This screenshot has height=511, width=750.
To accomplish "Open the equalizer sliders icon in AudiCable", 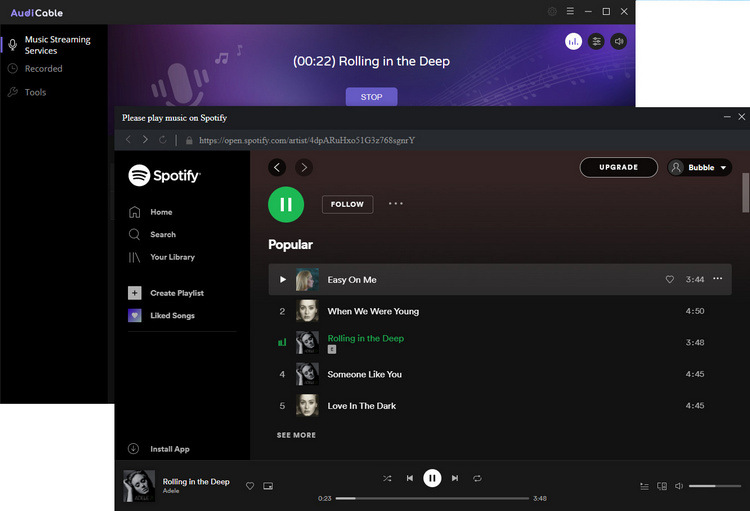I will [596, 42].
